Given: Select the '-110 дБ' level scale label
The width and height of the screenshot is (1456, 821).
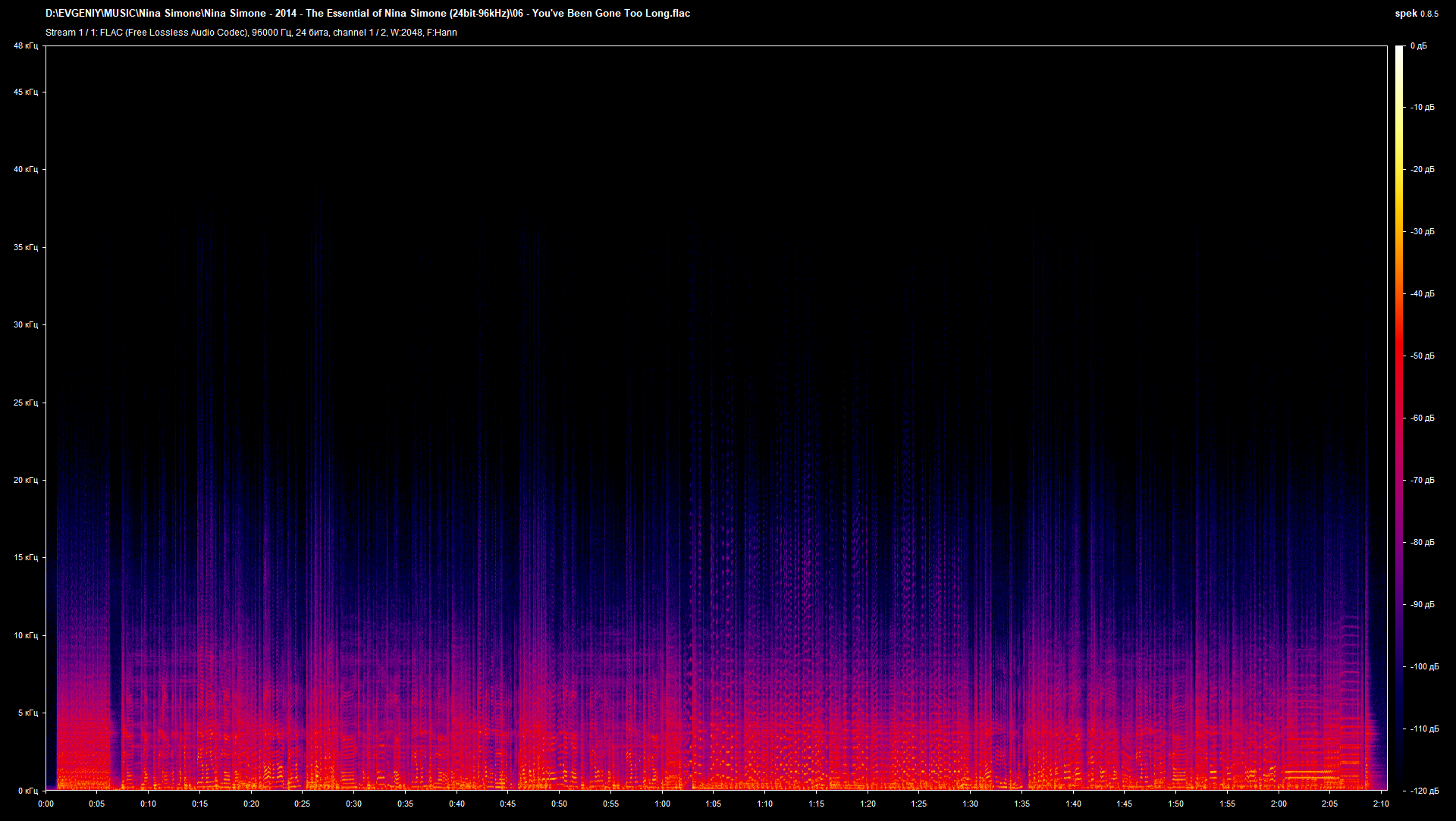Looking at the screenshot, I should pyautogui.click(x=1425, y=729).
